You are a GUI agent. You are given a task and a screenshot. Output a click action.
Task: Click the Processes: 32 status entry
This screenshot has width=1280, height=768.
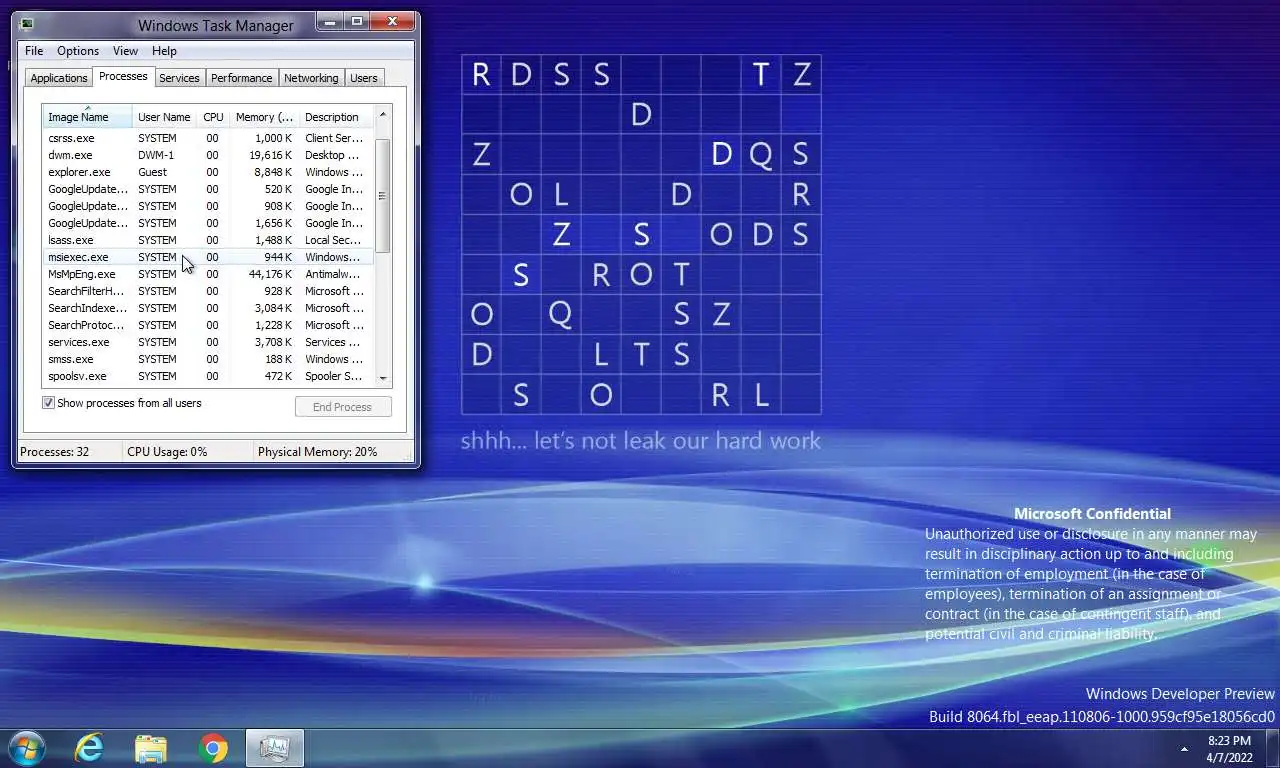click(x=55, y=452)
